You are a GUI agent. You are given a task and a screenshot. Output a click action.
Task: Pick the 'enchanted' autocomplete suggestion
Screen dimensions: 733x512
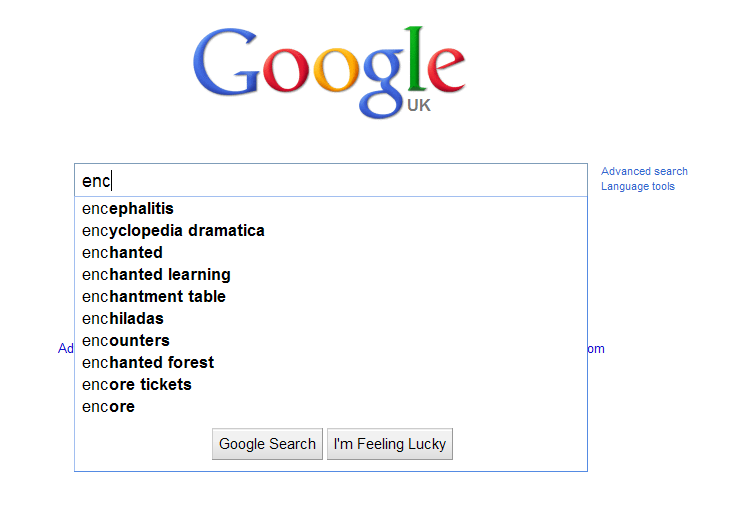pyautogui.click(x=122, y=253)
